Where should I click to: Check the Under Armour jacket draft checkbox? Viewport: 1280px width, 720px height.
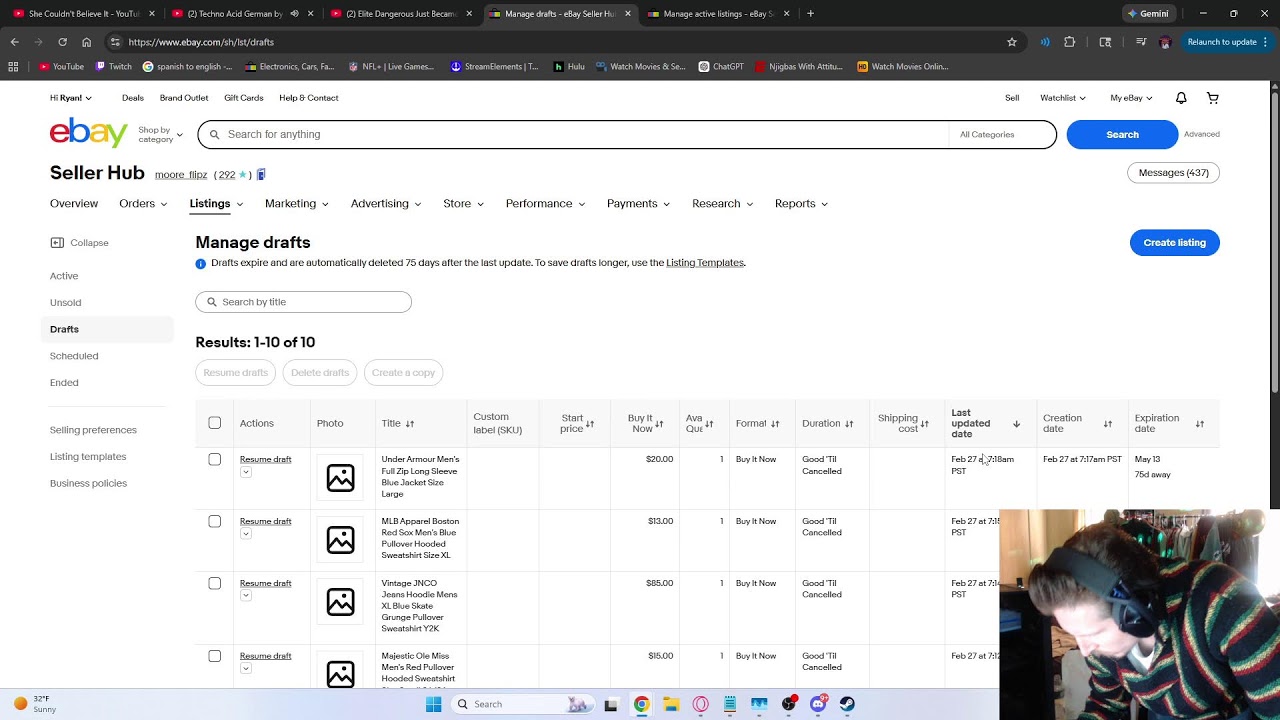point(214,459)
